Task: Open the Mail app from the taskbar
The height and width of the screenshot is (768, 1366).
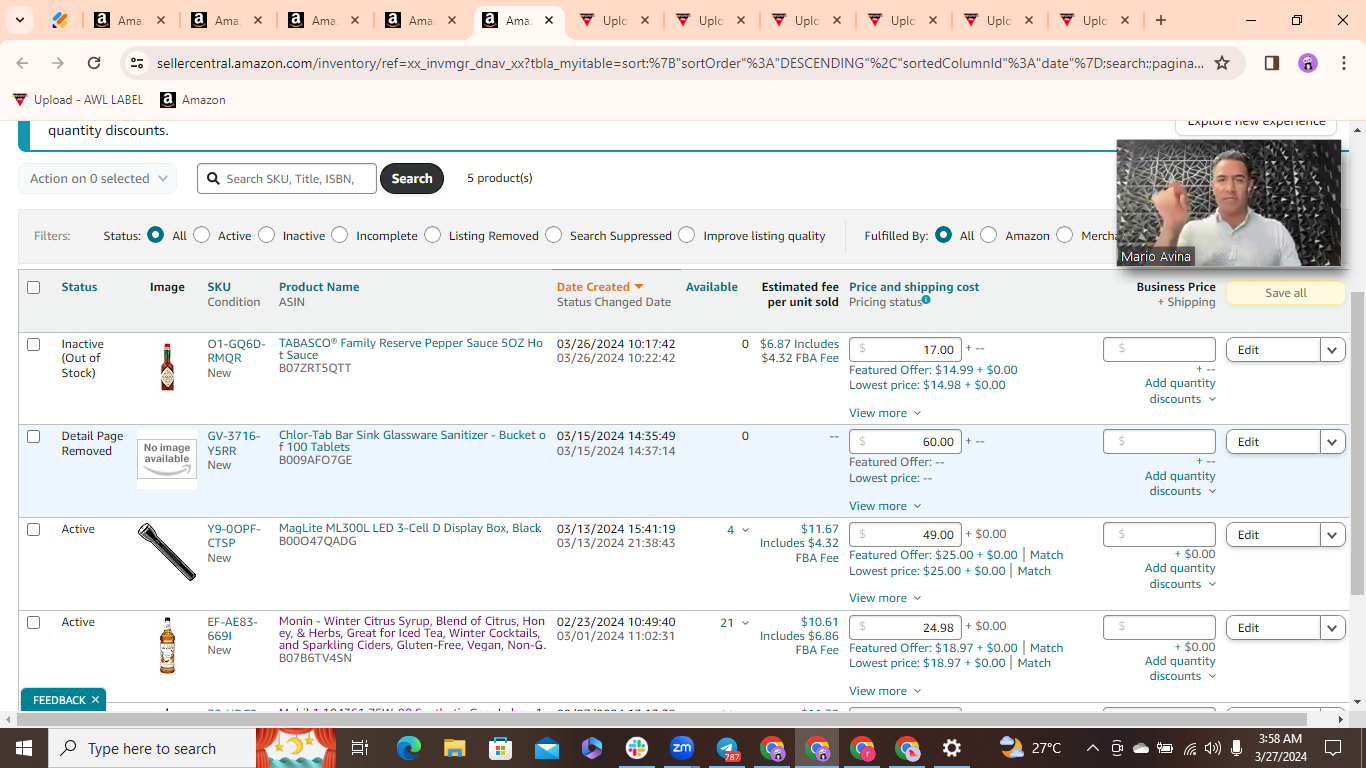Action: (546, 748)
